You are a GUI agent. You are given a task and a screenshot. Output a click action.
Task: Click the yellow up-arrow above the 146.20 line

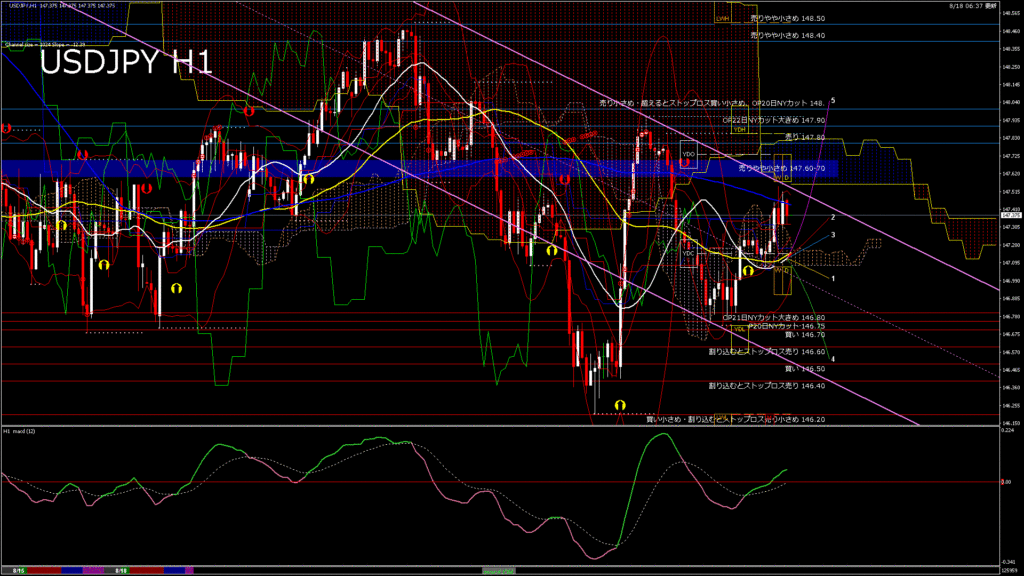620,404
